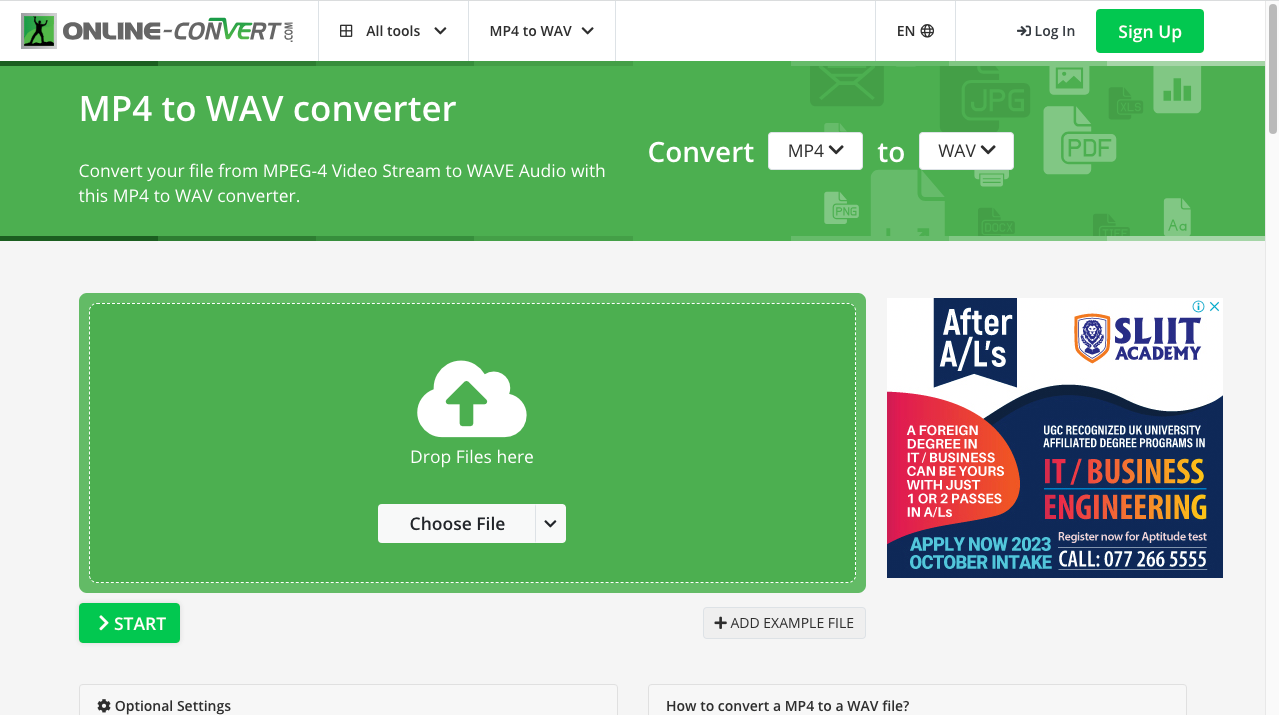
Task: Click 'How to convert a MP4 to a WAV file?' heading
Action: (x=788, y=706)
